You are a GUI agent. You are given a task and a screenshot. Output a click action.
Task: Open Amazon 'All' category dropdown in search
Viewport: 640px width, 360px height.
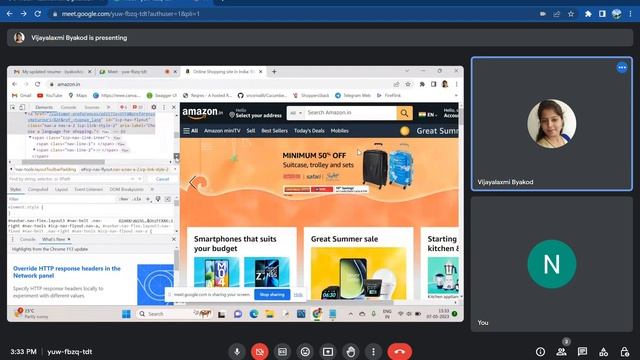(x=296, y=113)
